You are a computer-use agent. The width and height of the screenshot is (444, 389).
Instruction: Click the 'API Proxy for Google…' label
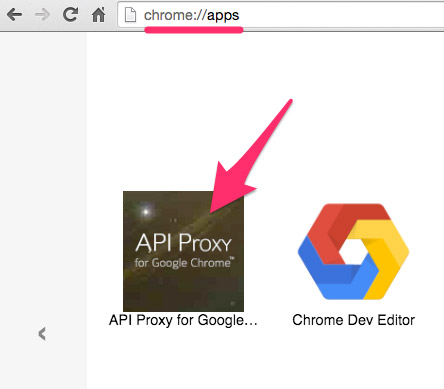click(x=183, y=320)
